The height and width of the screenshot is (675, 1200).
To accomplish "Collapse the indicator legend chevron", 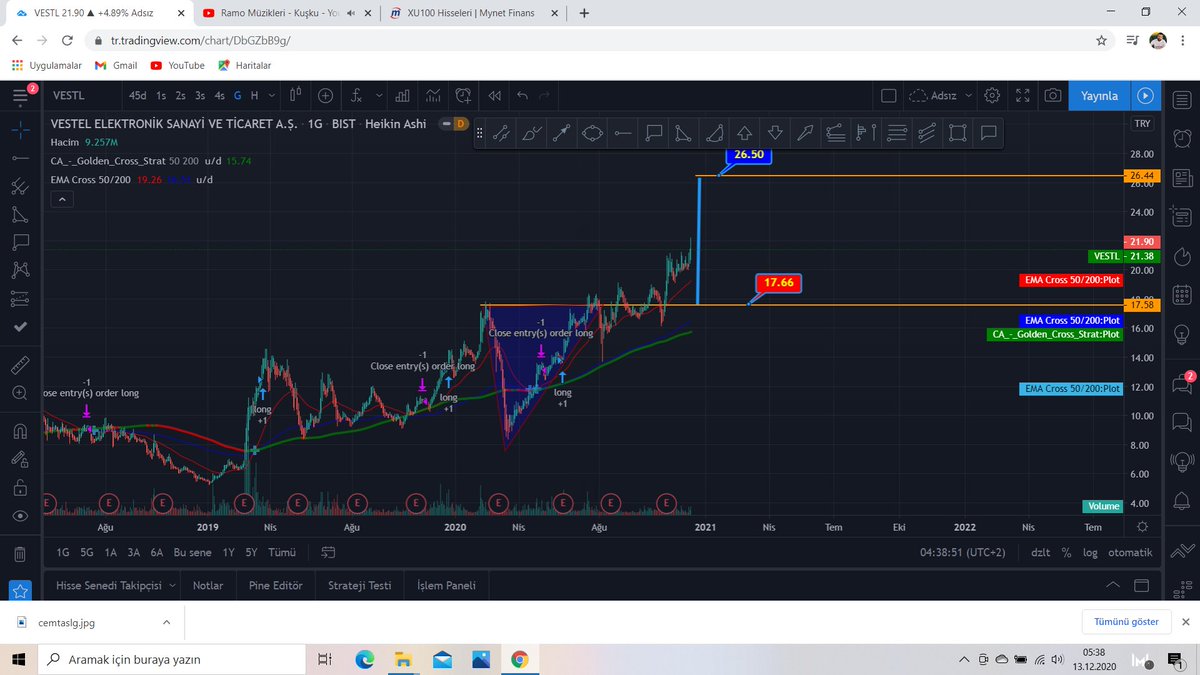I will tap(62, 200).
